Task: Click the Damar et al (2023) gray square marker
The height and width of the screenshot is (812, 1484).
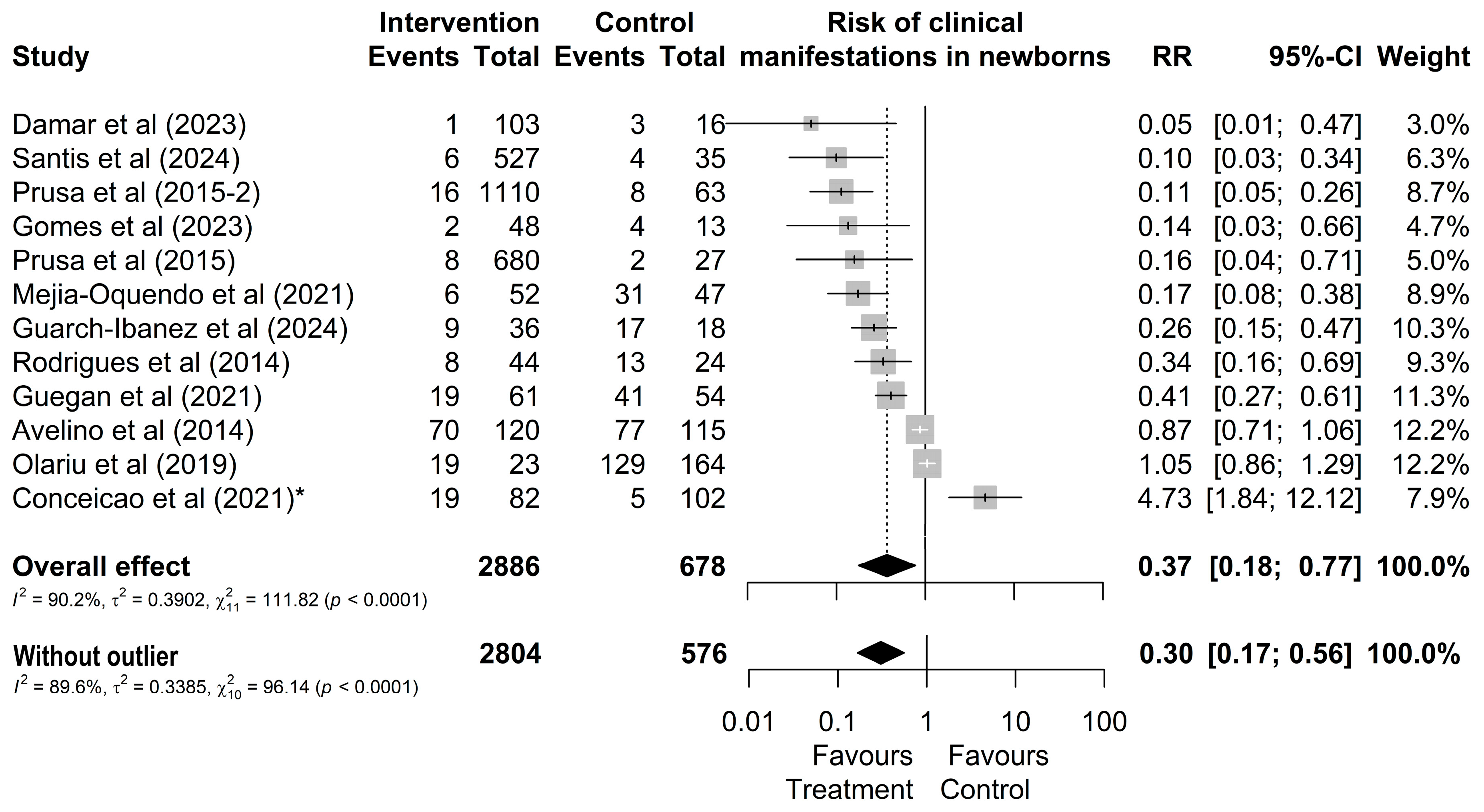Action: (810, 123)
